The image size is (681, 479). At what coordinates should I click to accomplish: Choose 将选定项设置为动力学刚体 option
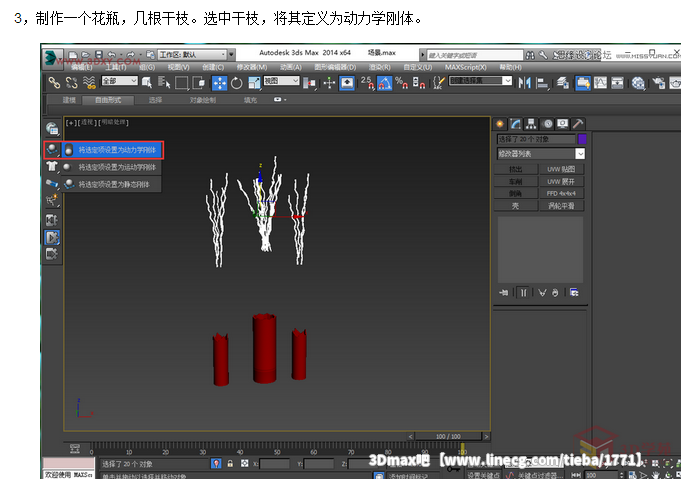112,150
